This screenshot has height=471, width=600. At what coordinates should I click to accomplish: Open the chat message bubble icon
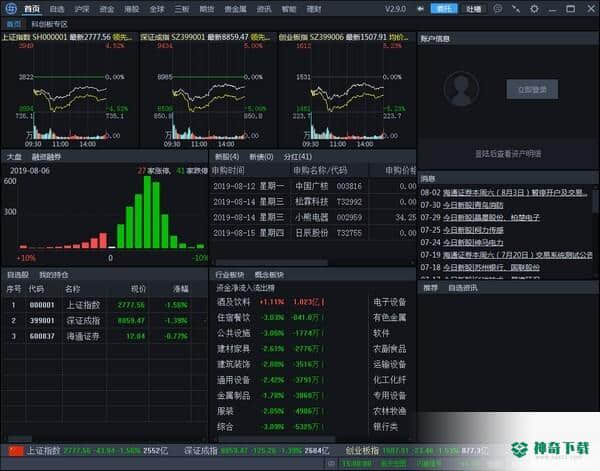point(498,8)
